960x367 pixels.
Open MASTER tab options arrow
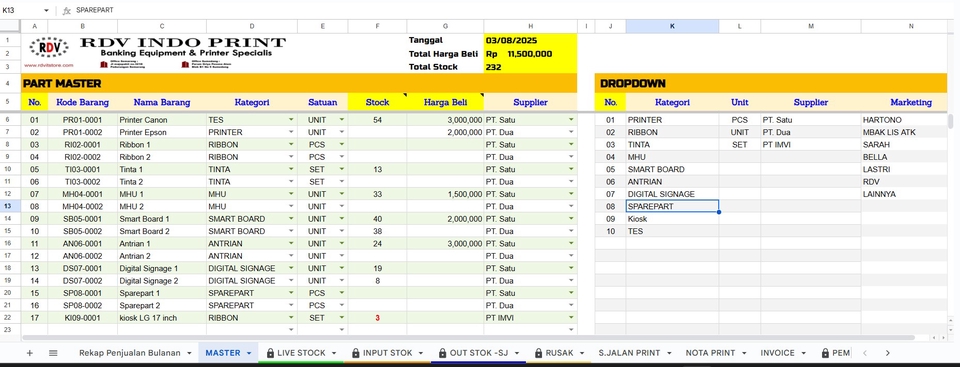[249, 353]
